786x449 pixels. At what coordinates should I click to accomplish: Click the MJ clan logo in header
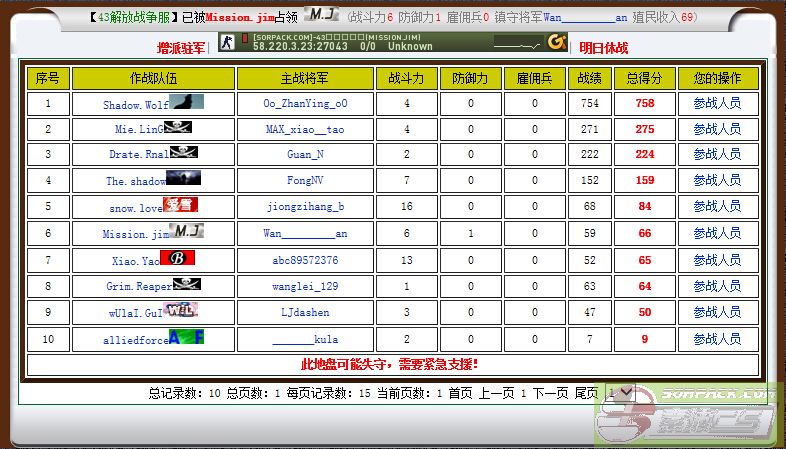pyautogui.click(x=321, y=15)
